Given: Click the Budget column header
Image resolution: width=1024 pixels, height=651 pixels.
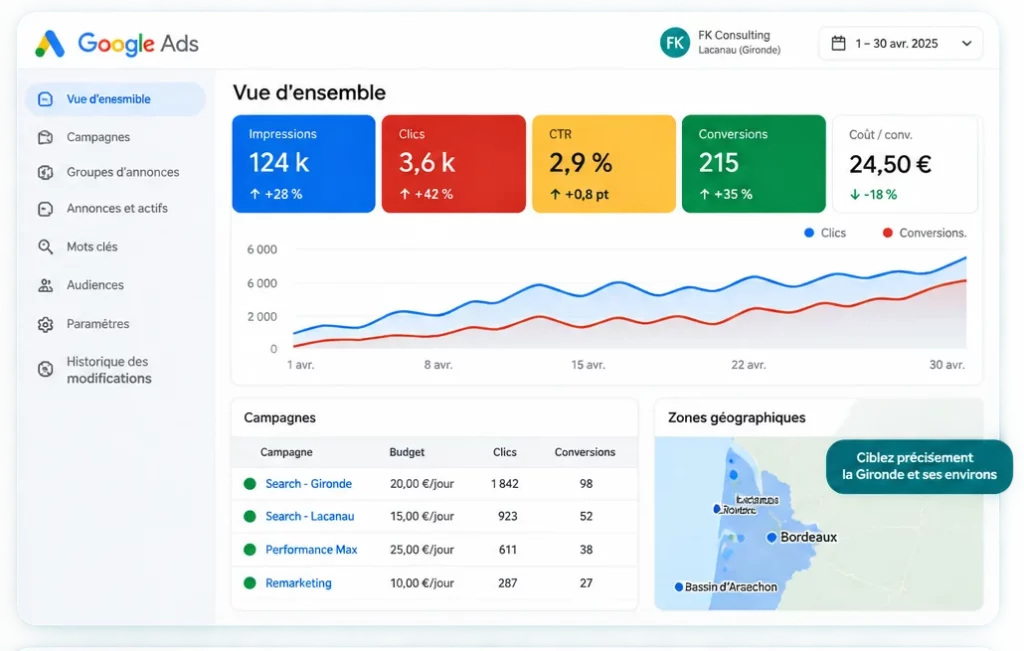Looking at the screenshot, I should 407,453.
